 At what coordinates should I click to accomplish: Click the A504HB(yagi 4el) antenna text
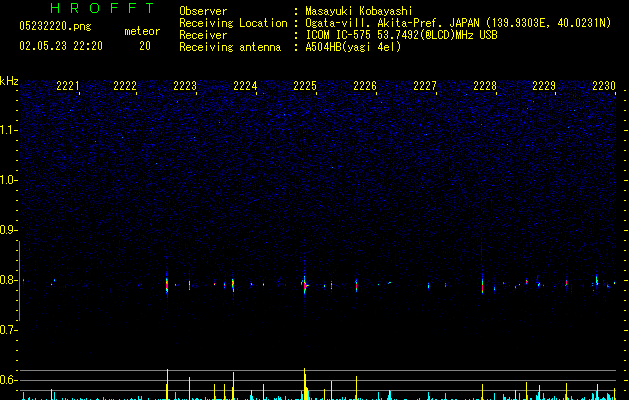click(353, 47)
